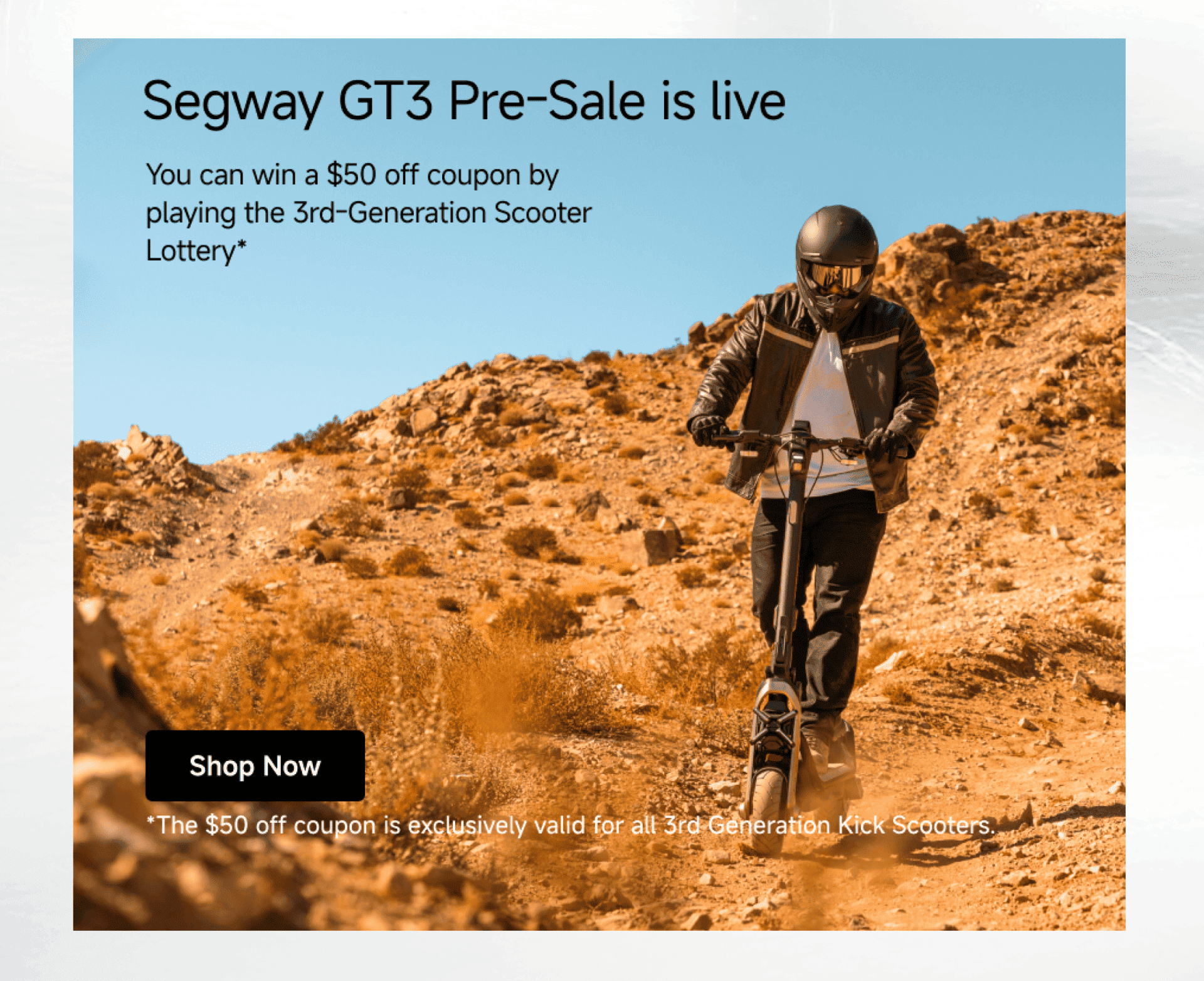Screen dimensions: 1204x981
Task: Click the word Lottery* in the promo text
Action: tap(196, 251)
